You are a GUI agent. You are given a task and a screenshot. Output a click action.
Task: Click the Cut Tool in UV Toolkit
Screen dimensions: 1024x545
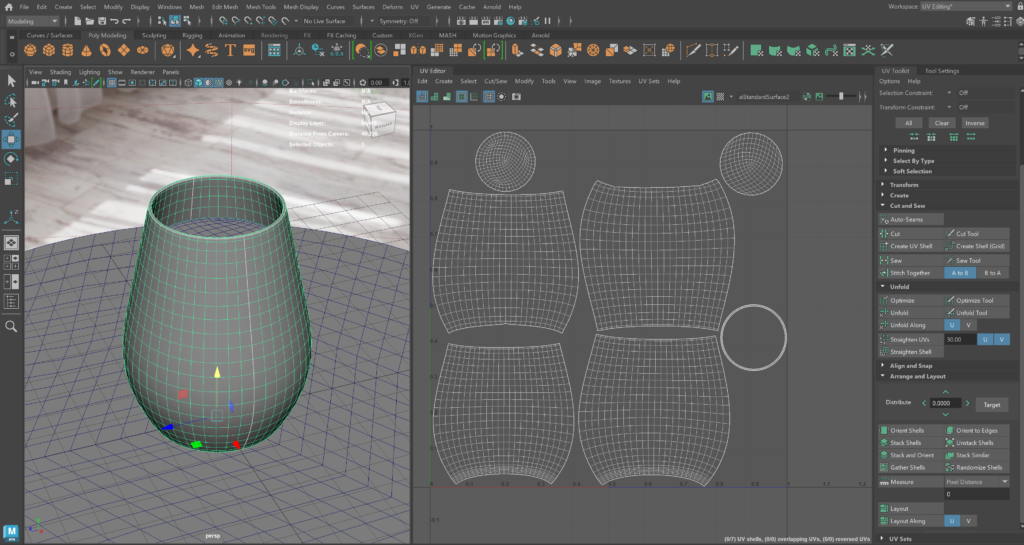977,234
